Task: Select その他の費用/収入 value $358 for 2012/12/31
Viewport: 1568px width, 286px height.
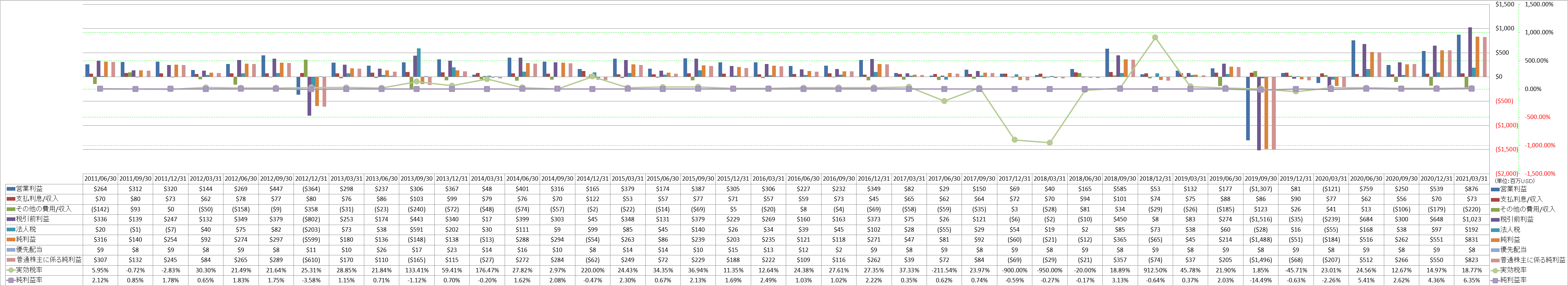Action: [311, 209]
